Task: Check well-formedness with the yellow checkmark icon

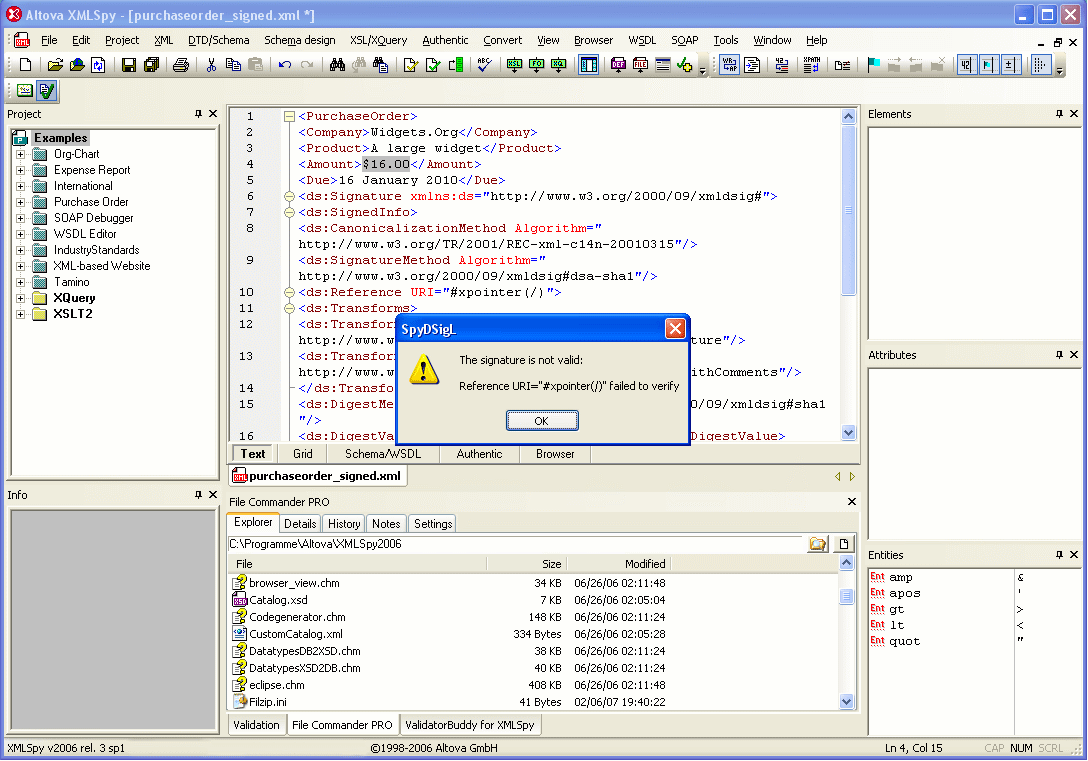Action: [411, 65]
